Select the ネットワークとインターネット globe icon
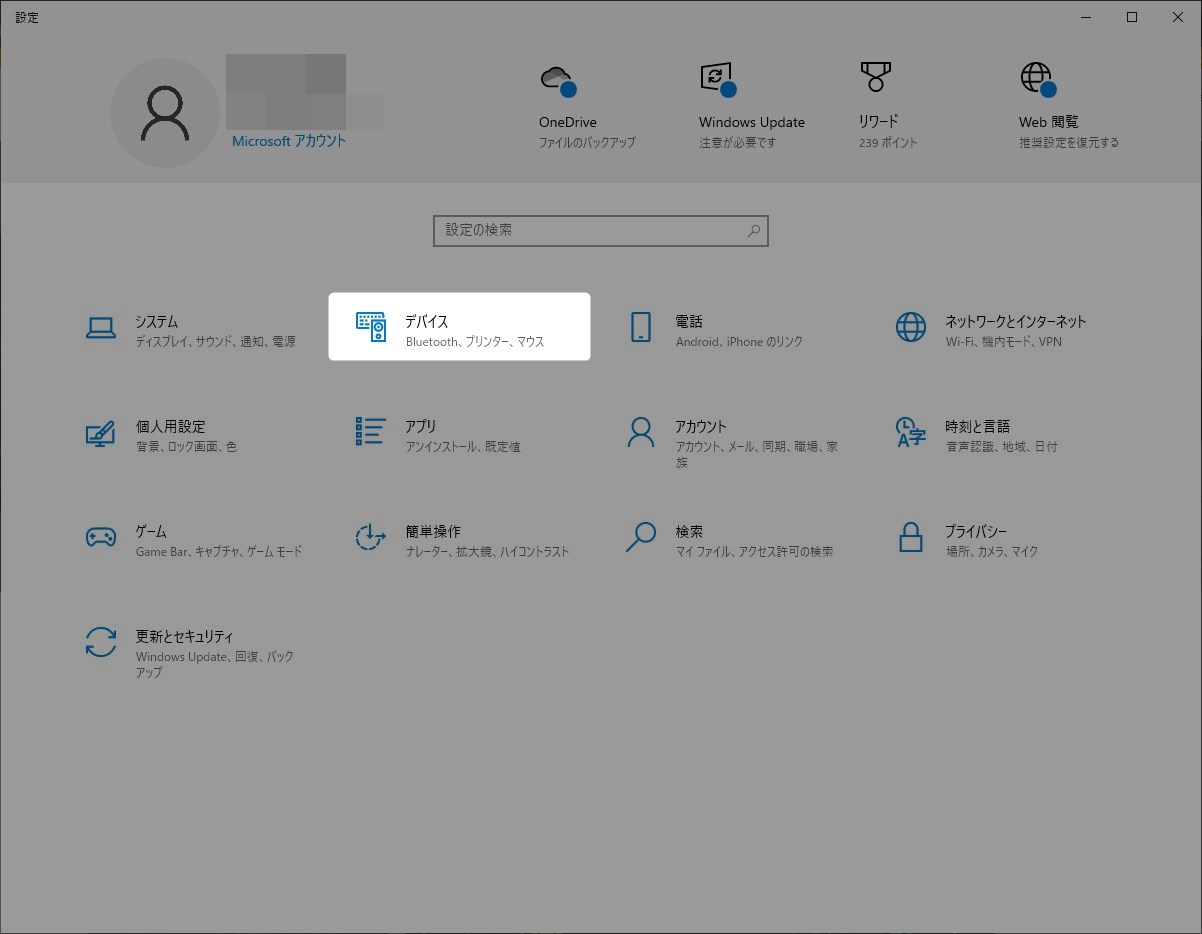 click(x=911, y=327)
